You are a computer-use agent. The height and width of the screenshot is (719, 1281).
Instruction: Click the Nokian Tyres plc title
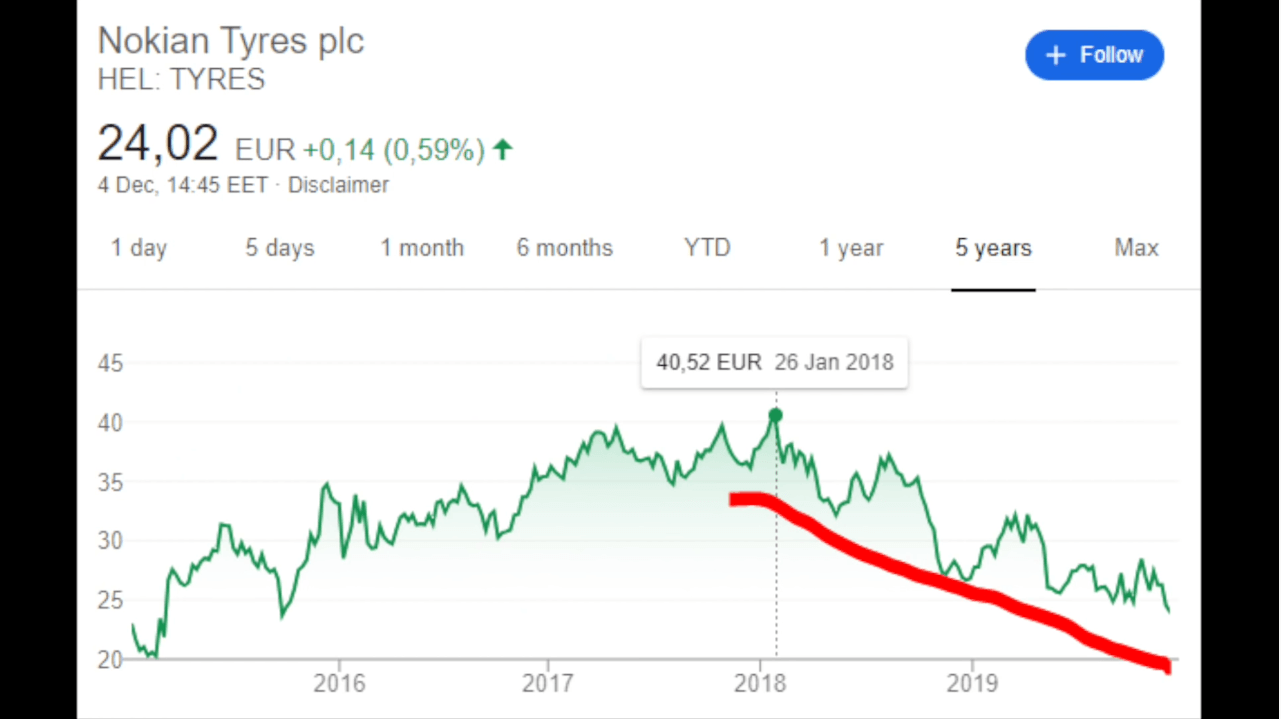coord(231,42)
